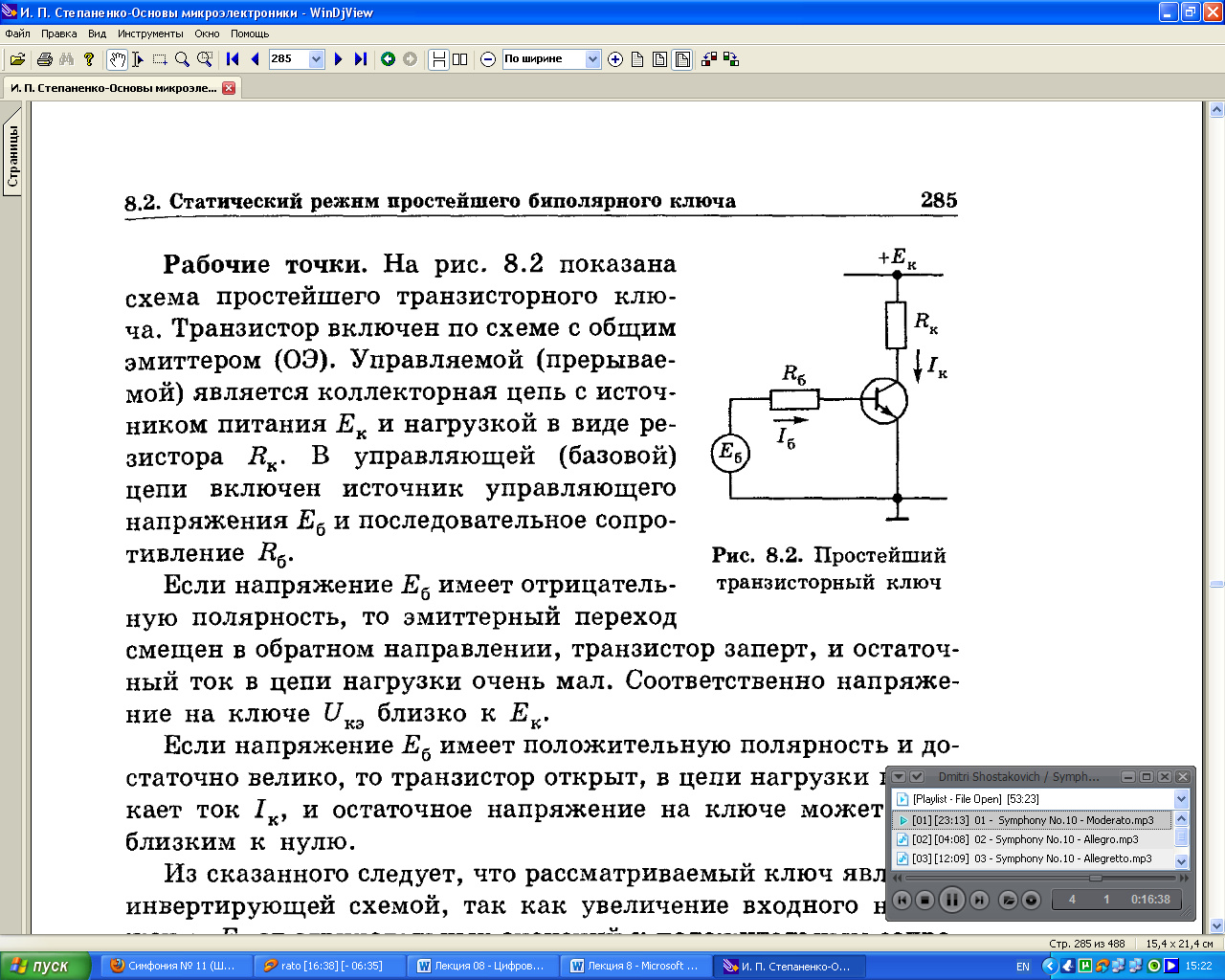
Task: Click the media player disc button
Action: (x=1031, y=900)
